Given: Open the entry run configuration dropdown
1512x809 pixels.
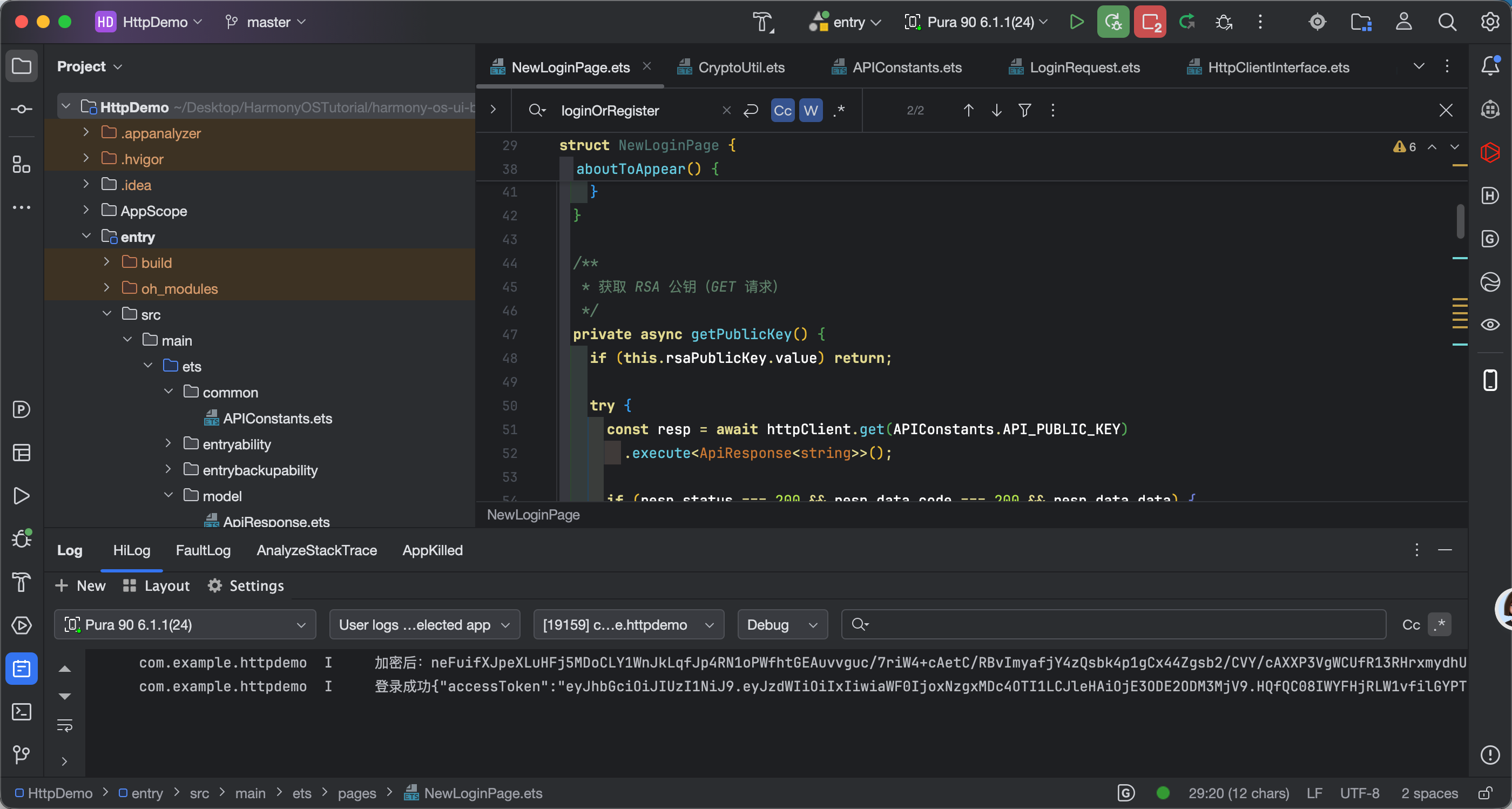Looking at the screenshot, I should click(845, 22).
